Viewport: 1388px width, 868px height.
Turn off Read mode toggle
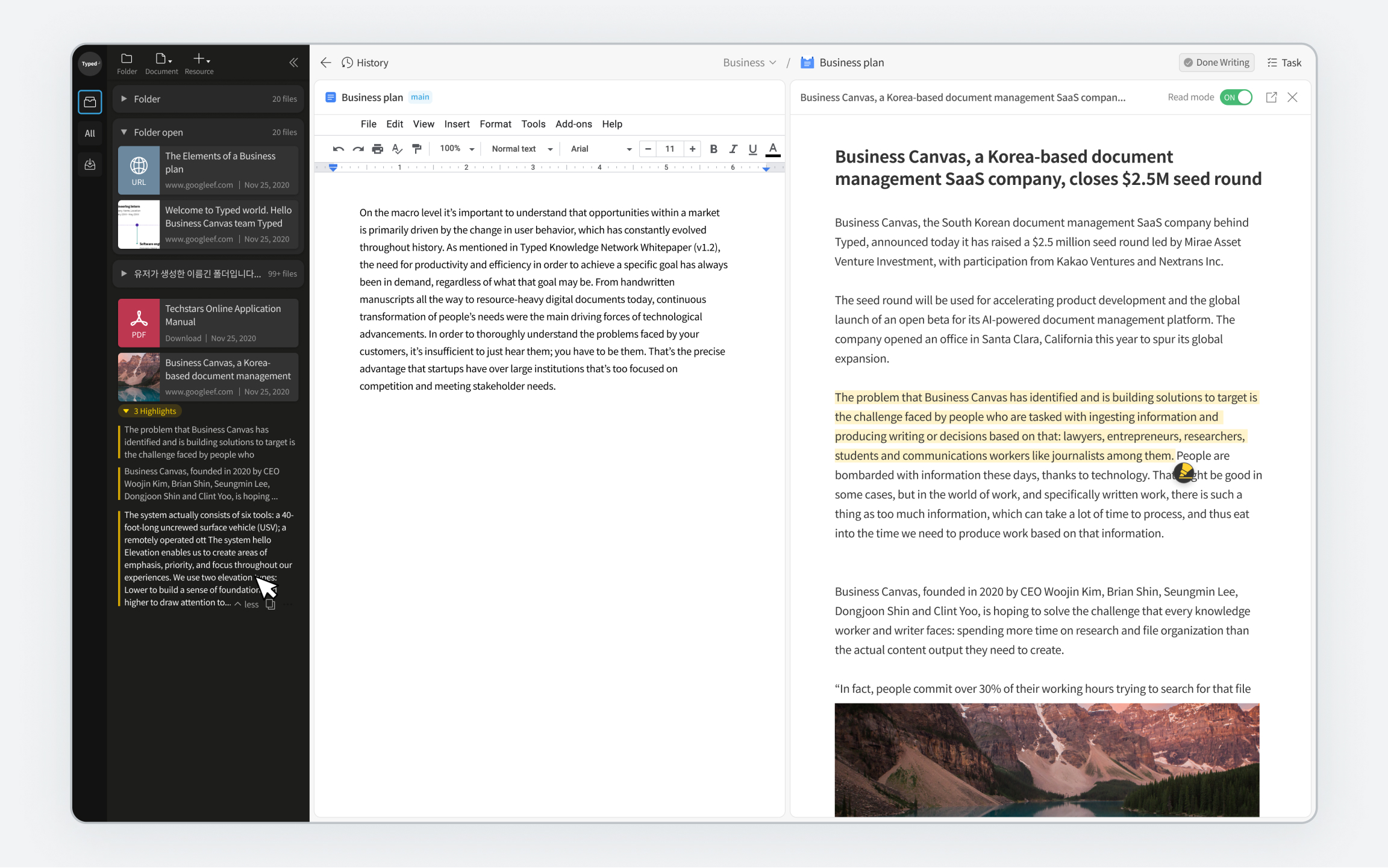pos(1236,98)
